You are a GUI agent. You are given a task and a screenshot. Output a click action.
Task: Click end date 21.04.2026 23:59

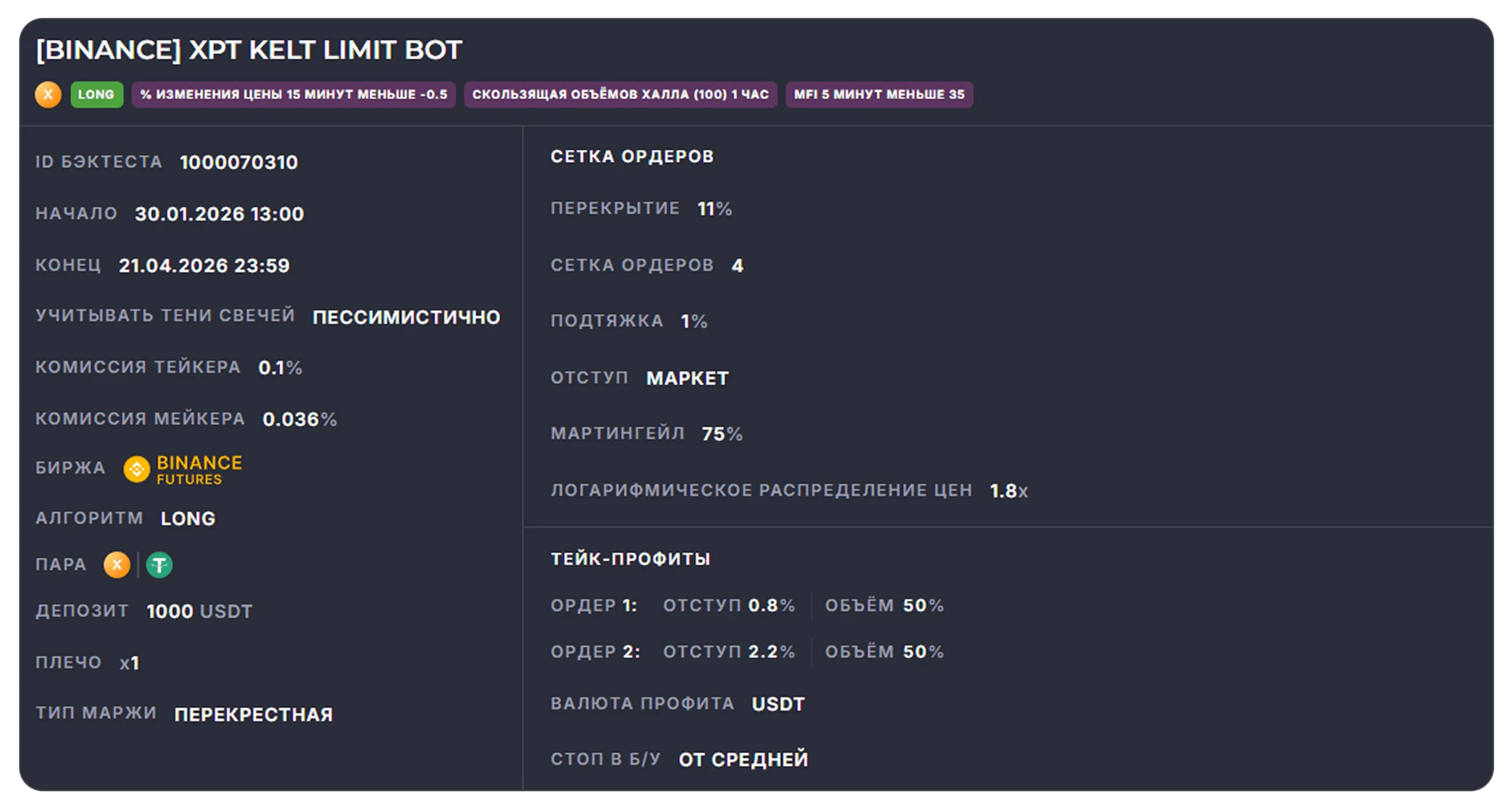point(204,266)
